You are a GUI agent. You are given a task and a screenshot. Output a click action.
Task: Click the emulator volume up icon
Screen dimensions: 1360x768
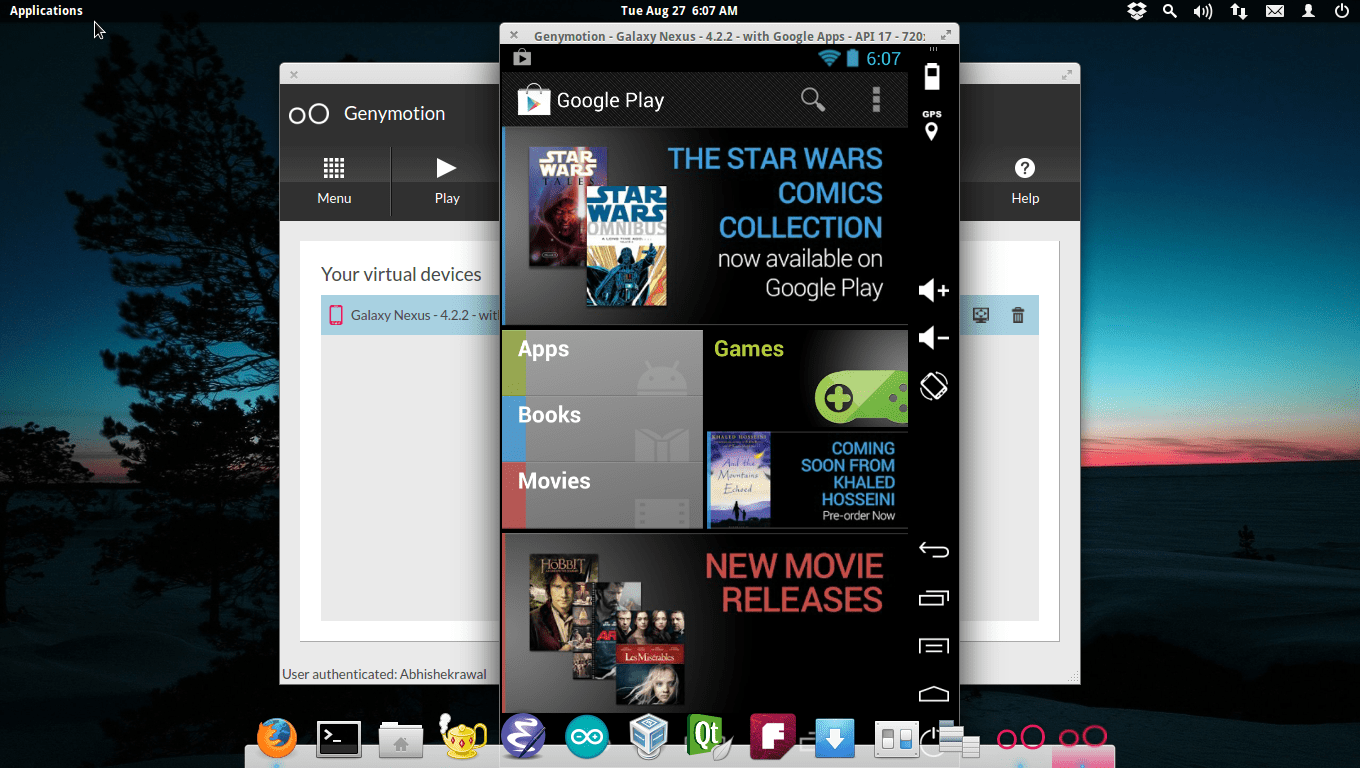pos(934,290)
